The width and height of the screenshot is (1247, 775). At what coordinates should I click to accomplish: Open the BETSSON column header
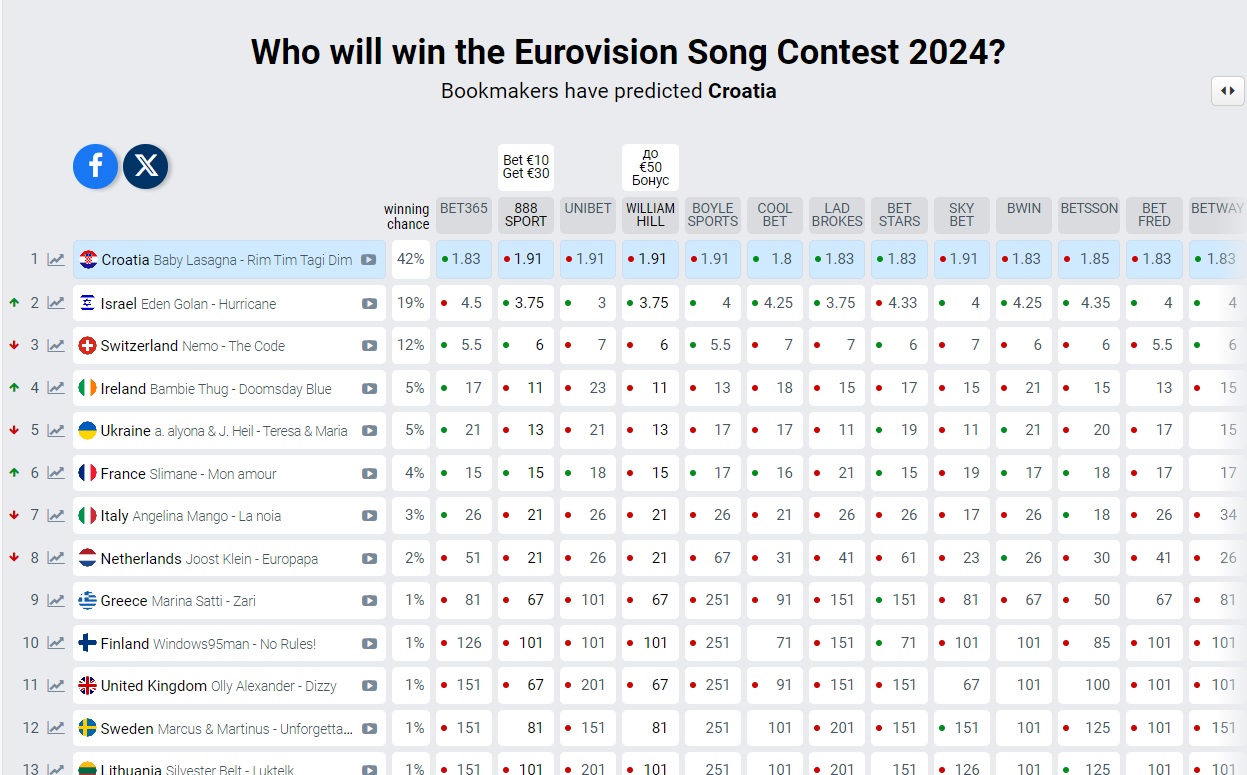(x=1088, y=210)
